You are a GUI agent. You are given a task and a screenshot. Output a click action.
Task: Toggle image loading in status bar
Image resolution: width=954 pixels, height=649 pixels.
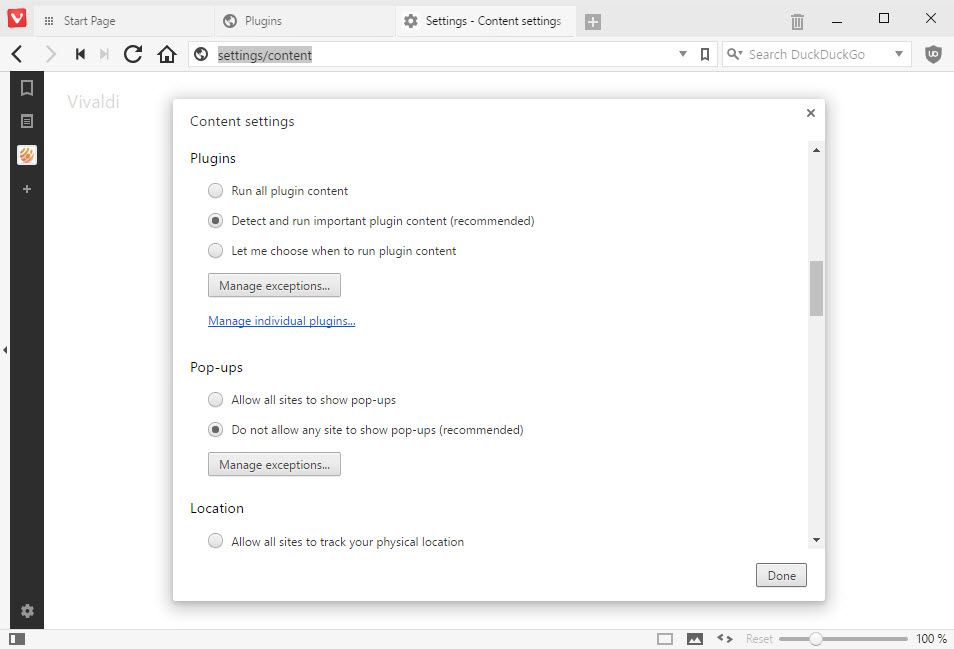pos(695,639)
